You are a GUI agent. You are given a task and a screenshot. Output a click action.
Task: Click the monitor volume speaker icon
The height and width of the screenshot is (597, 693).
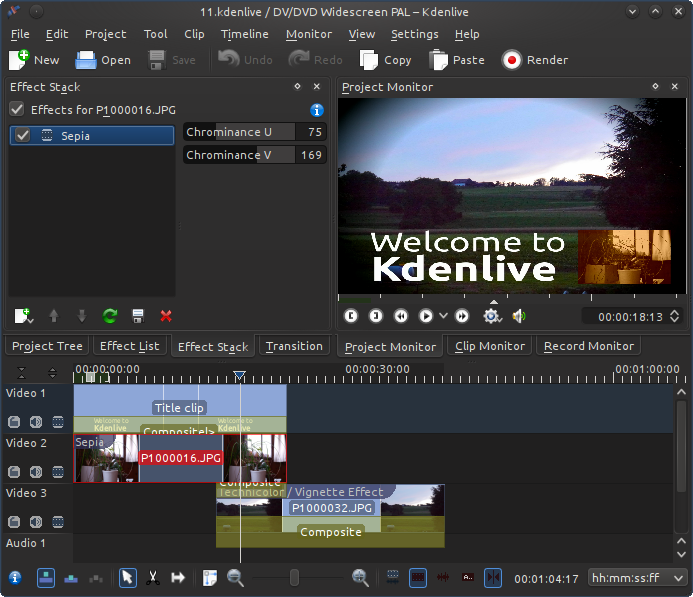519,316
